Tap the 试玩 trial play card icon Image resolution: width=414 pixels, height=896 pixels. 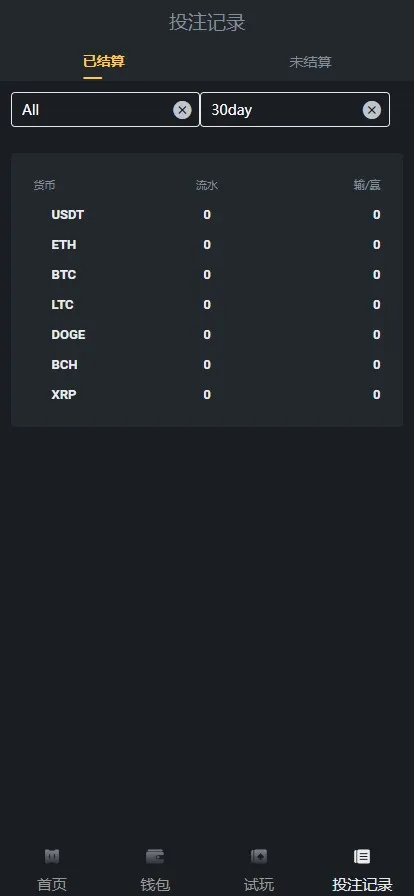258,856
